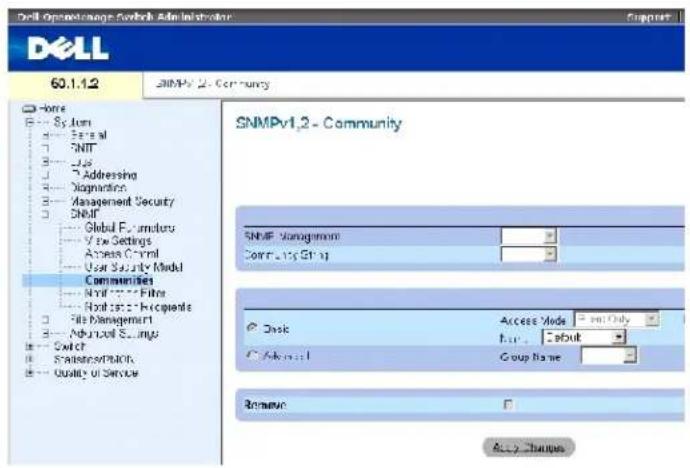Viewport: 690px width, 468px height.
Task: Click the 60.1.1.2 IP address label
Action: pos(75,83)
